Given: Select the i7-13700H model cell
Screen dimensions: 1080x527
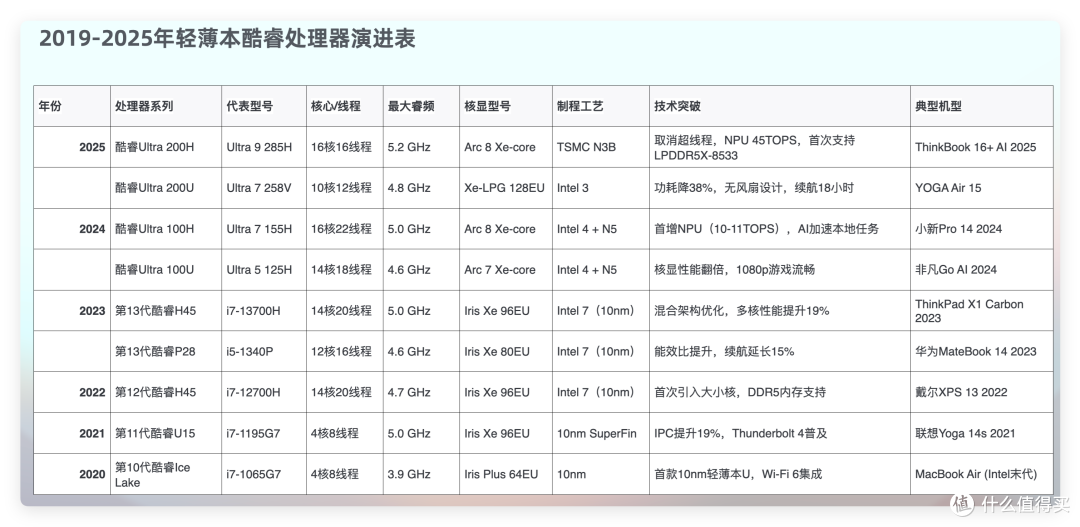Looking at the screenshot, I should (x=264, y=311).
